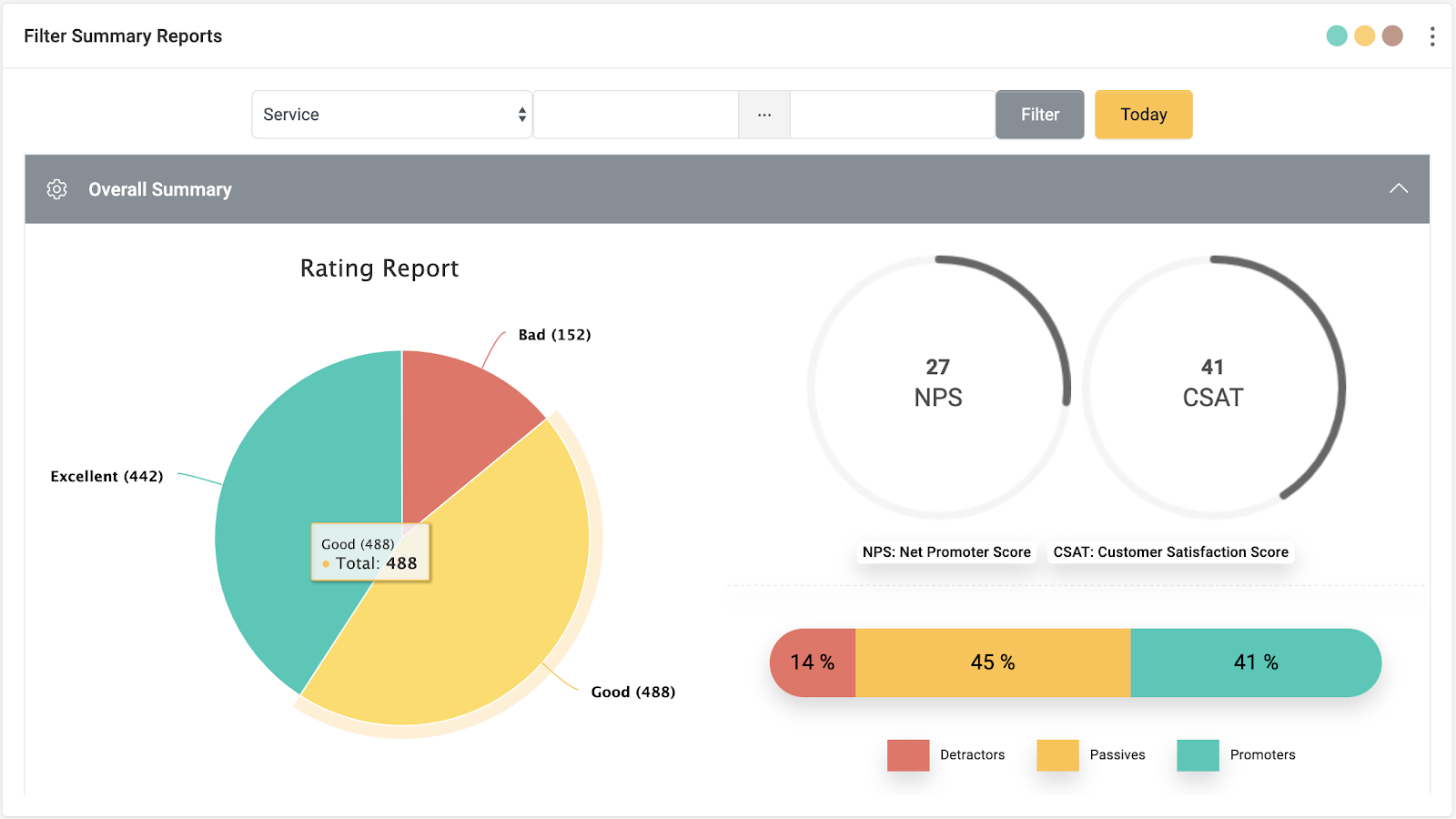1456x819 pixels.
Task: Click the Overall Summary gear icon
Action: click(56, 189)
